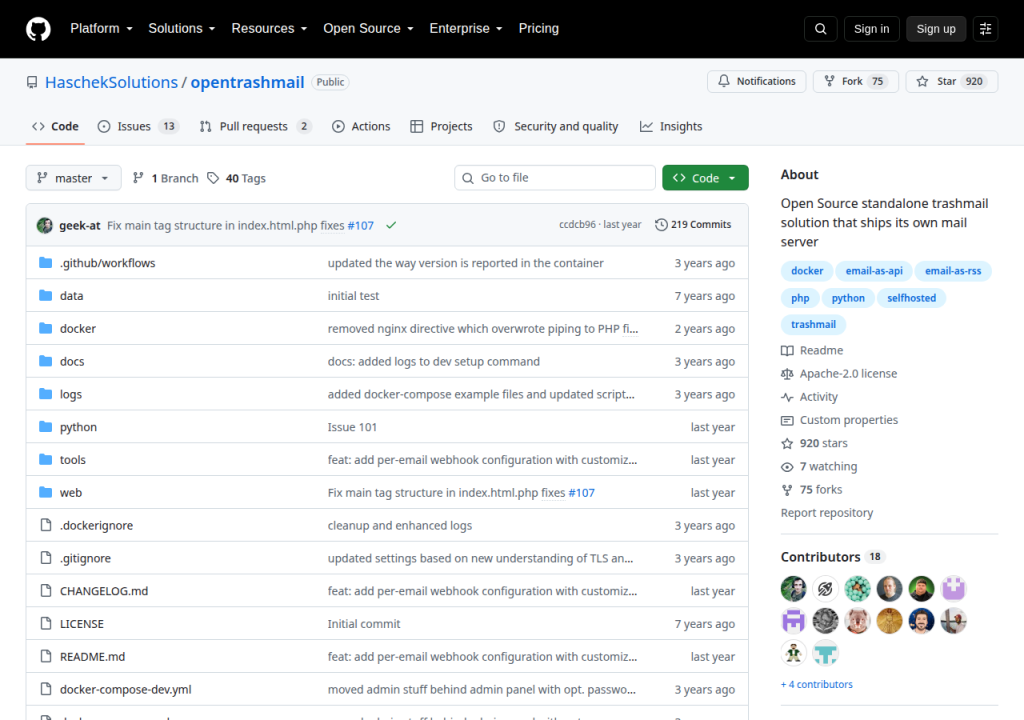Click the bell icon in Notifications

coord(724,81)
